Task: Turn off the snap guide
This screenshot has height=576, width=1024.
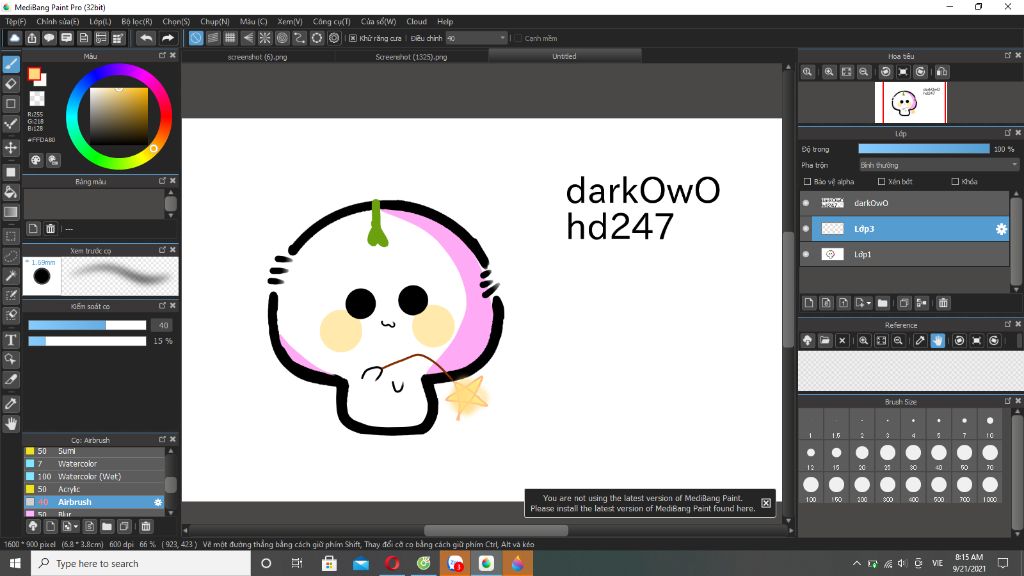Action: point(196,39)
